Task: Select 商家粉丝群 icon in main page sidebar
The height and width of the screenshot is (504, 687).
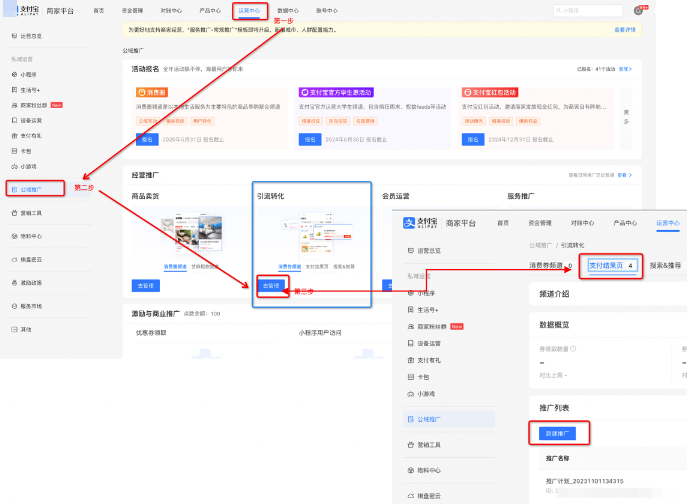Action: pyautogui.click(x=14, y=105)
